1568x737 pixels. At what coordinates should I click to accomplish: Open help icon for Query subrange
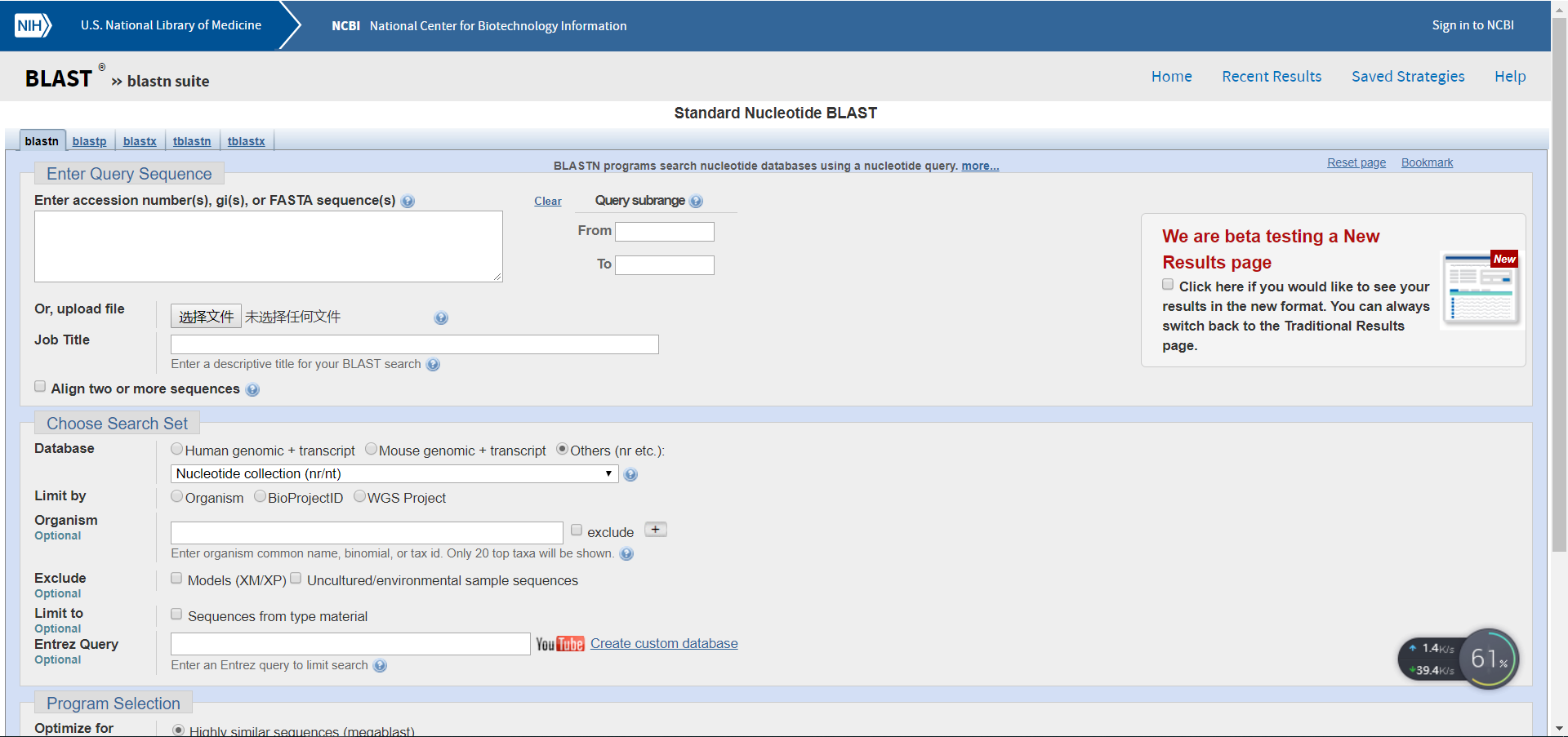tap(696, 201)
